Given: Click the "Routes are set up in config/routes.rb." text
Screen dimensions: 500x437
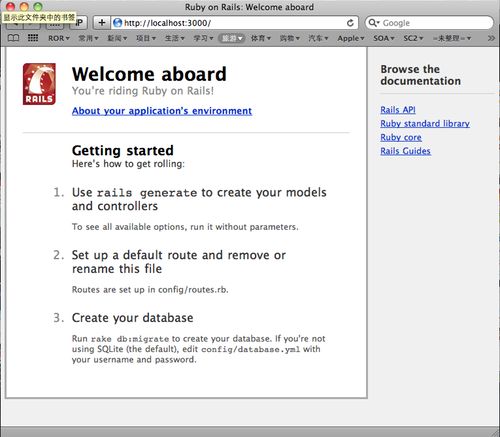Looking at the screenshot, I should 150,289.
